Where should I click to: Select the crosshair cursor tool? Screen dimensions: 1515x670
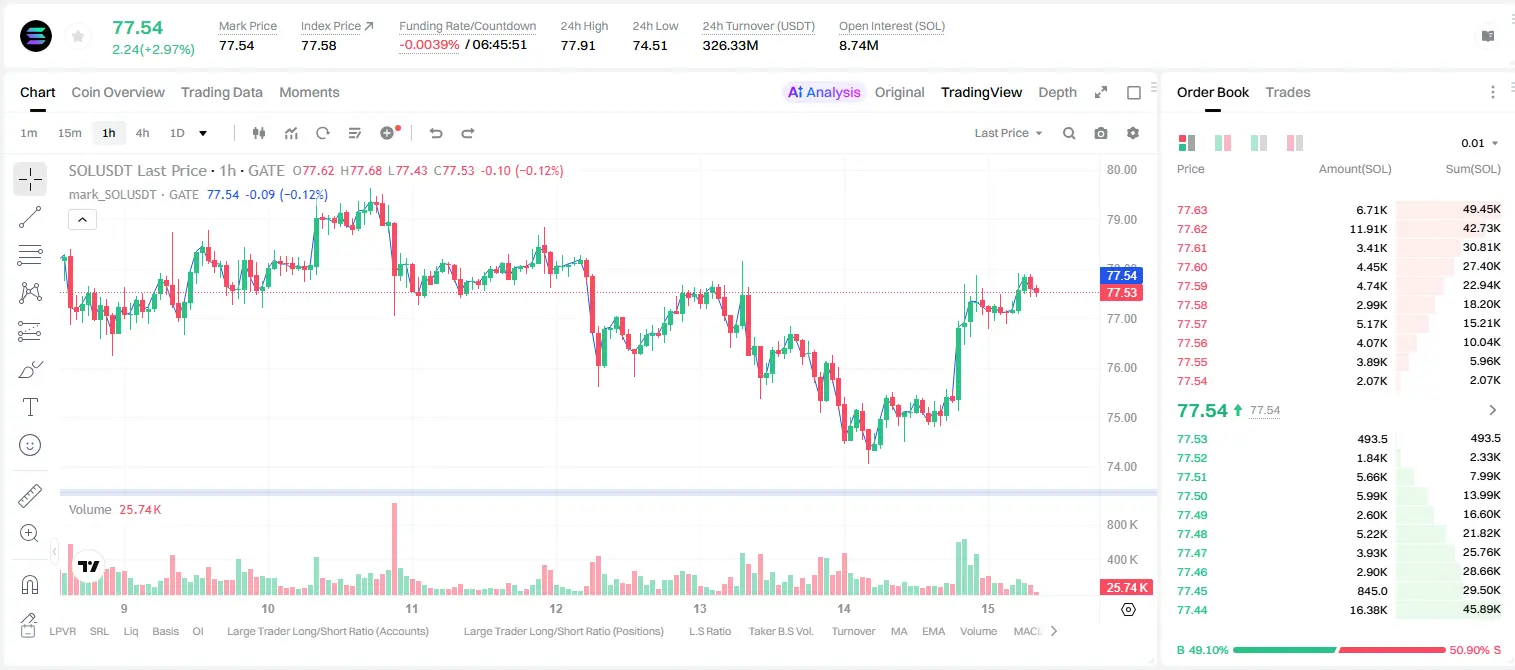pos(30,179)
